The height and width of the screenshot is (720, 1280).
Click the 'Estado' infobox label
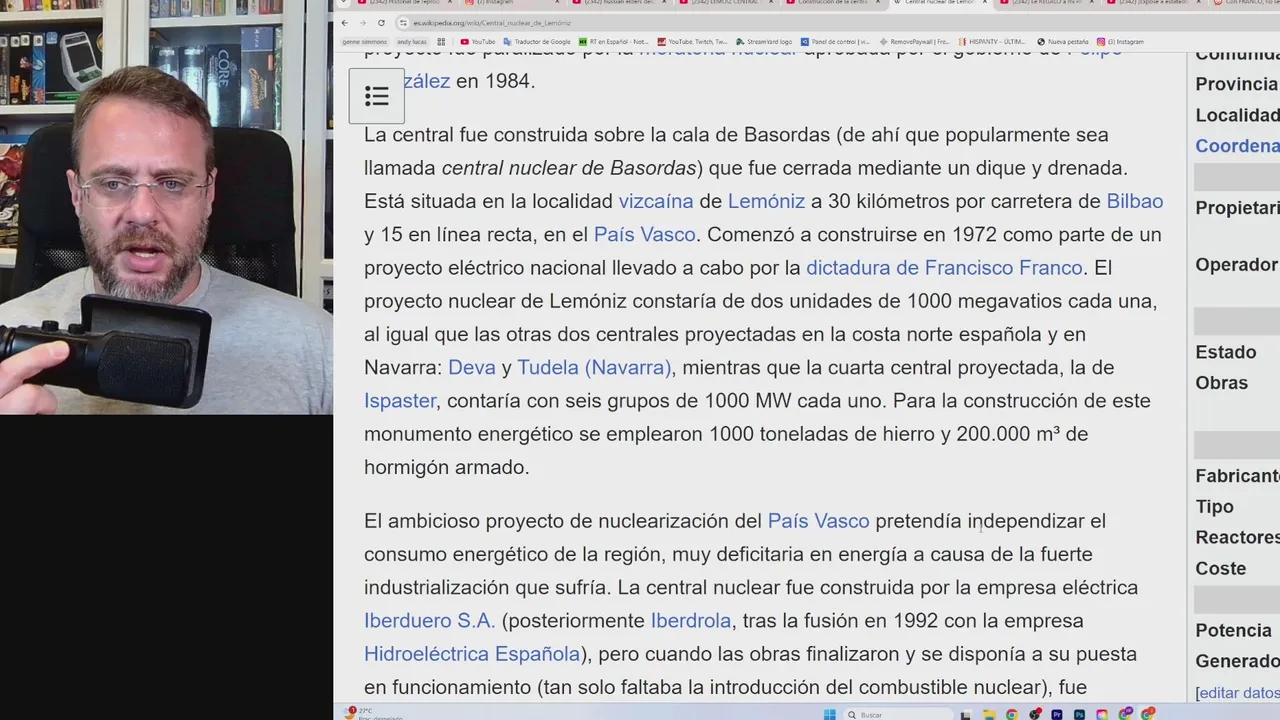[1226, 352]
